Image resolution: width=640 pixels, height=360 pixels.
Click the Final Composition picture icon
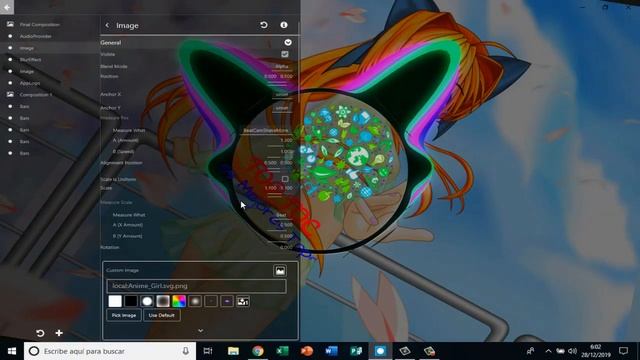(10, 24)
